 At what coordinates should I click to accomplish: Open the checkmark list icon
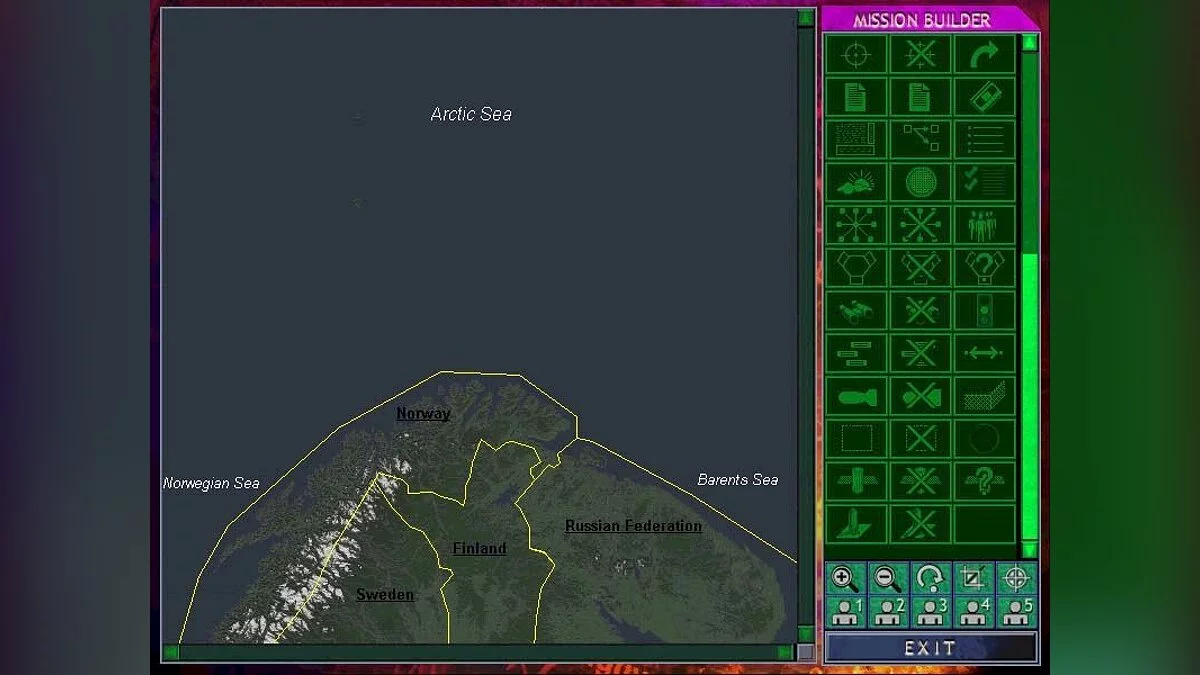pyautogui.click(x=985, y=182)
